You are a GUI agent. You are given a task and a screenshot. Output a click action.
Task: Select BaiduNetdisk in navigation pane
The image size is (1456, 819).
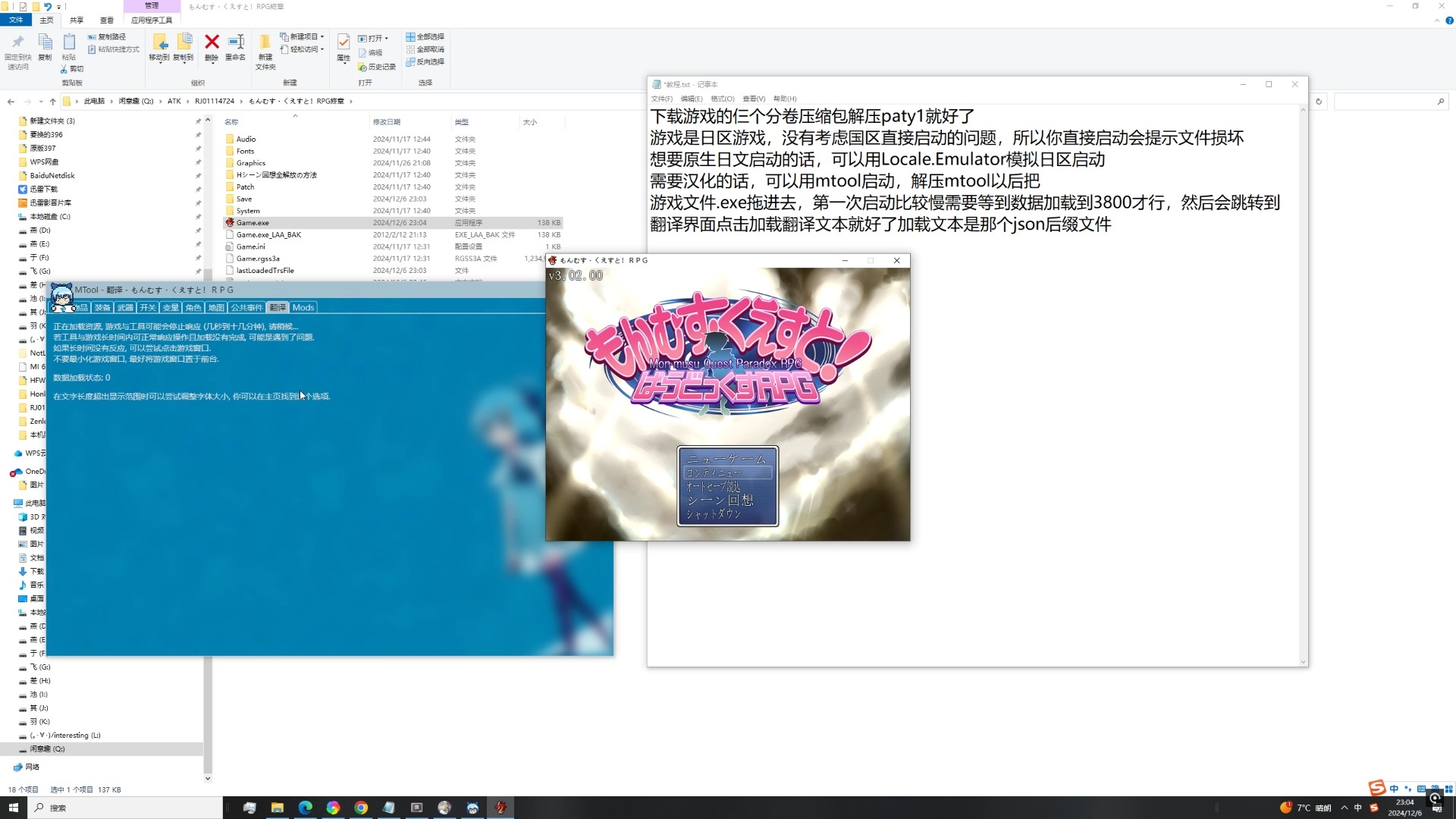[x=52, y=175]
